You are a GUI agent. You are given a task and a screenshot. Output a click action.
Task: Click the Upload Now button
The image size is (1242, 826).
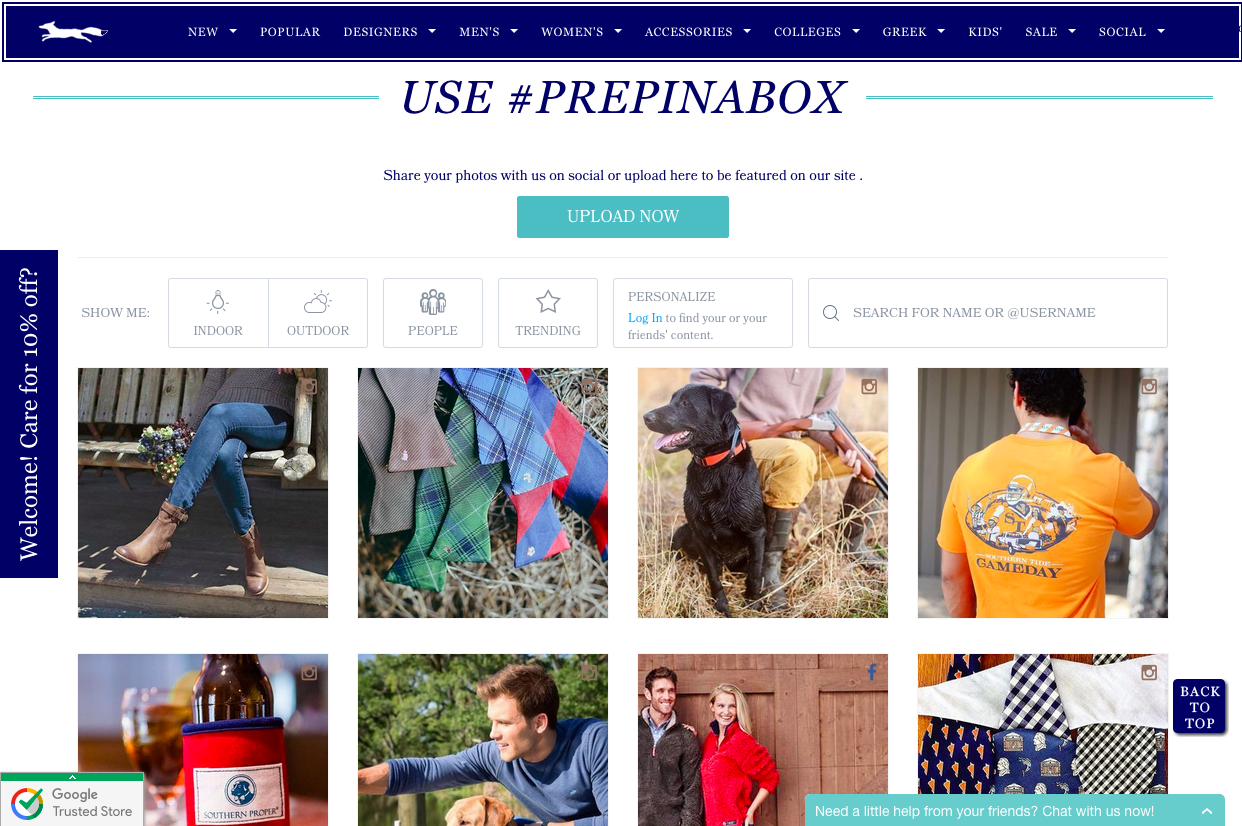(623, 217)
